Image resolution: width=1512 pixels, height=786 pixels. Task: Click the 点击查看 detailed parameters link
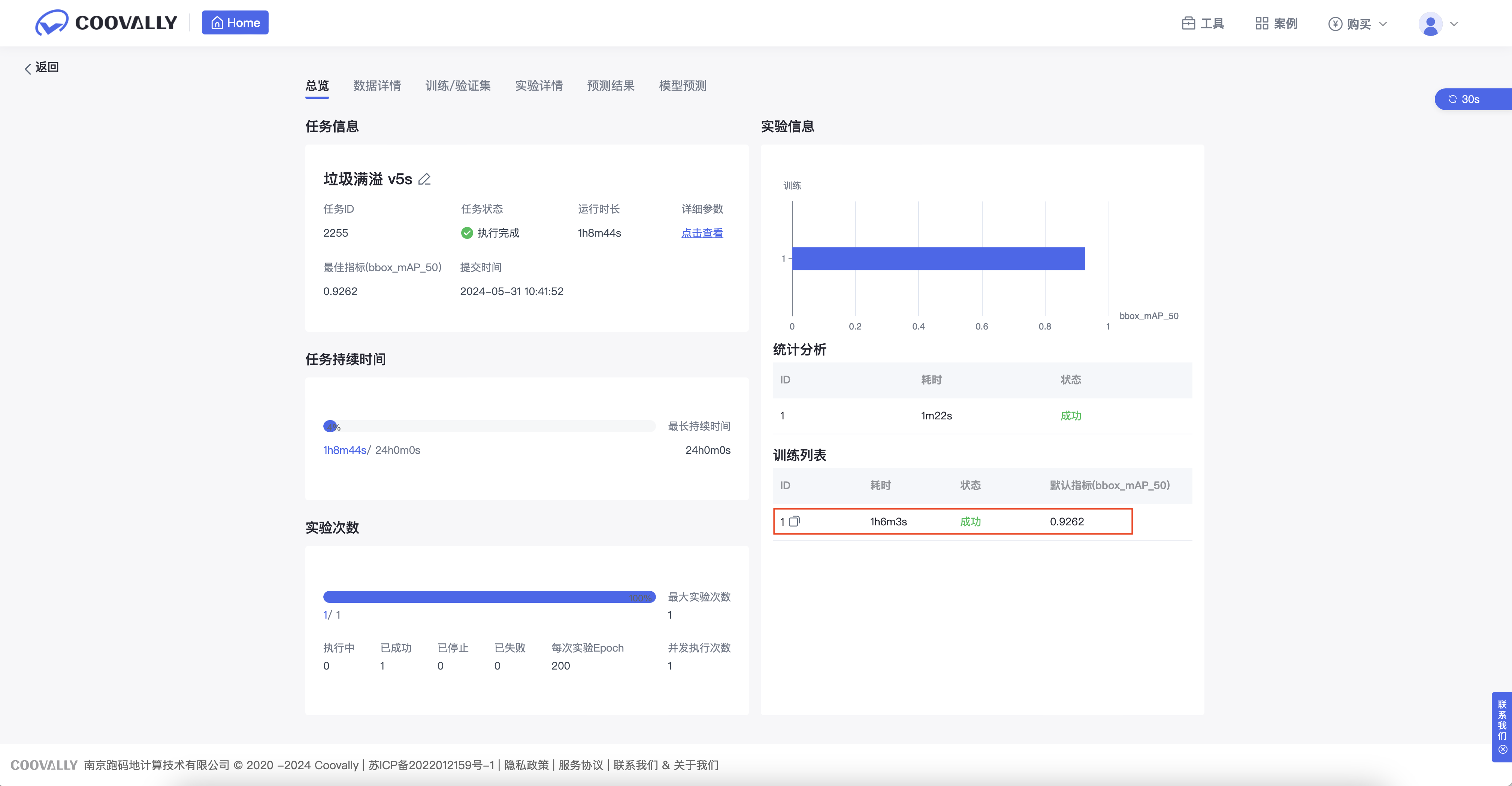click(702, 233)
